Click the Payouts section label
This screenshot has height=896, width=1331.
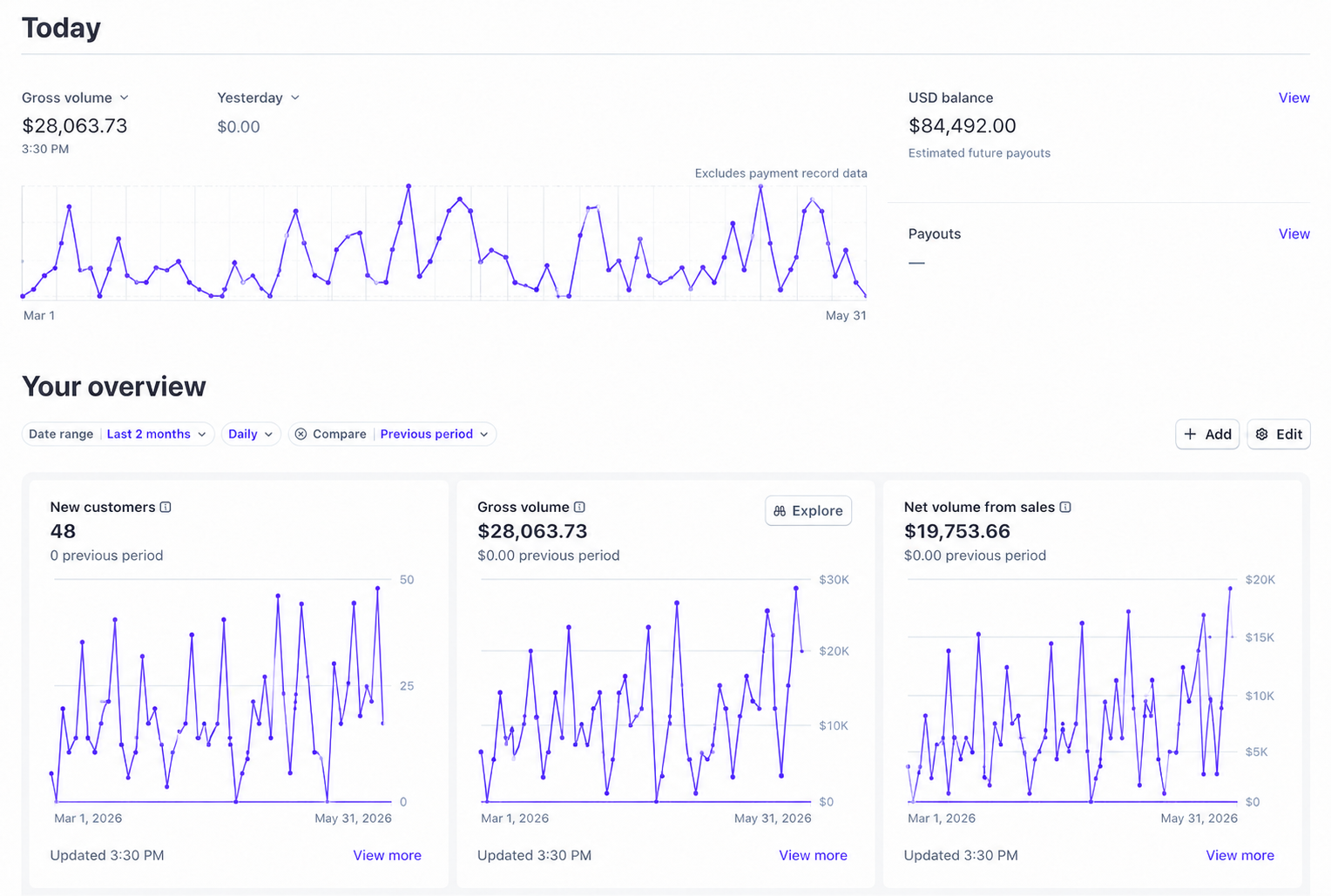[x=935, y=233]
